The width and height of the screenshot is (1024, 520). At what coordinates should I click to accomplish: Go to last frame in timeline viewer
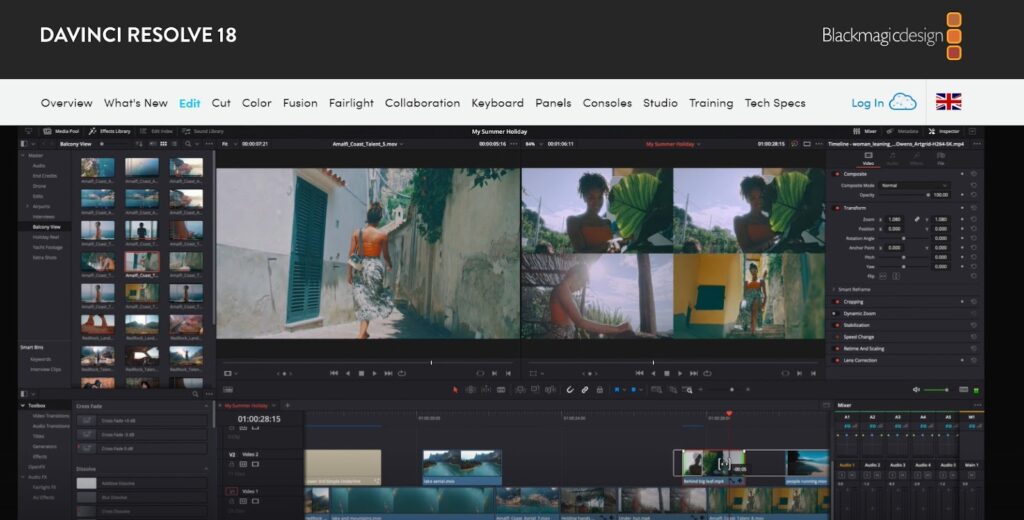[x=694, y=373]
